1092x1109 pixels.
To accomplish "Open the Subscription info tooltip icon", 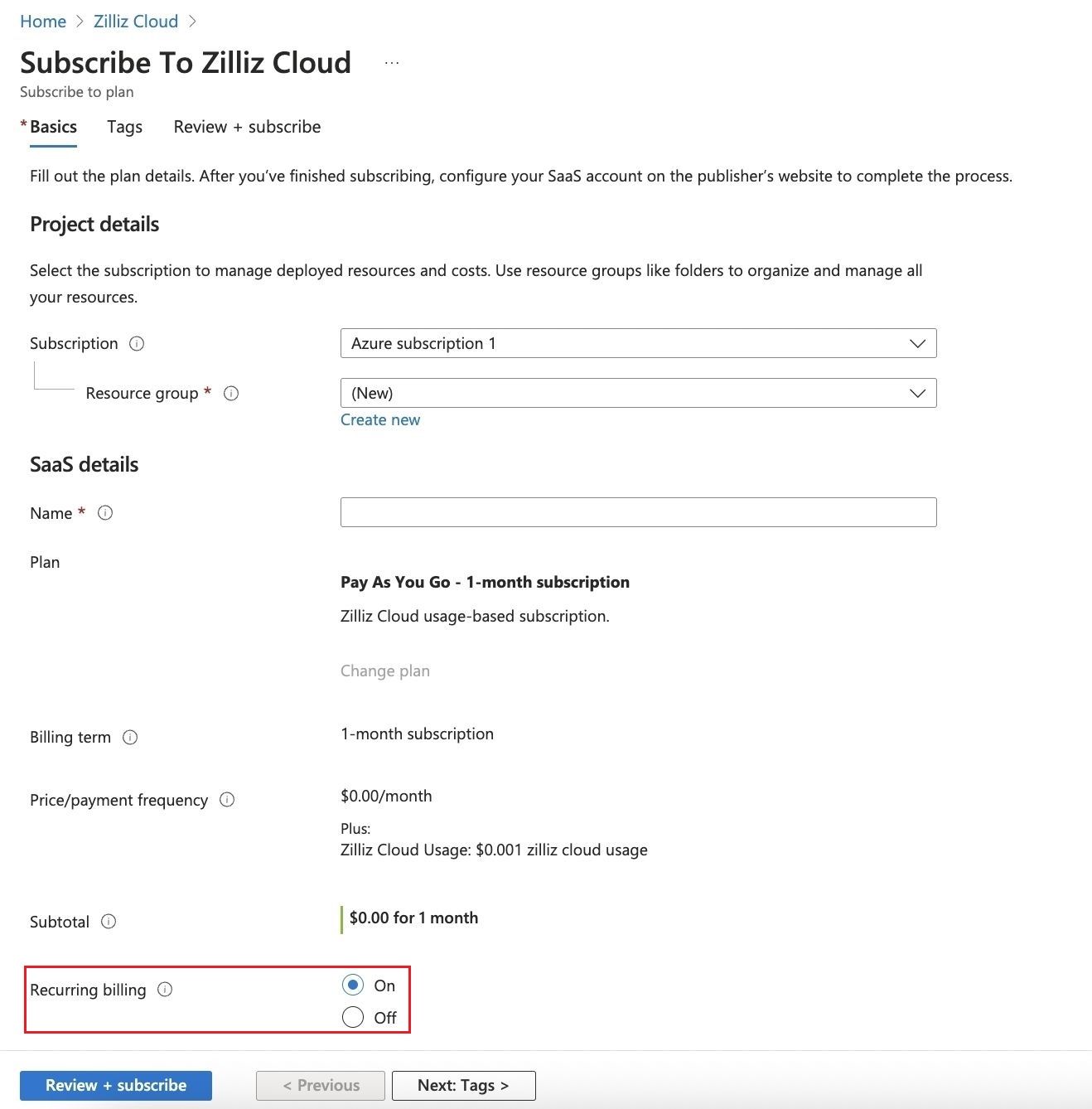I will [x=138, y=343].
